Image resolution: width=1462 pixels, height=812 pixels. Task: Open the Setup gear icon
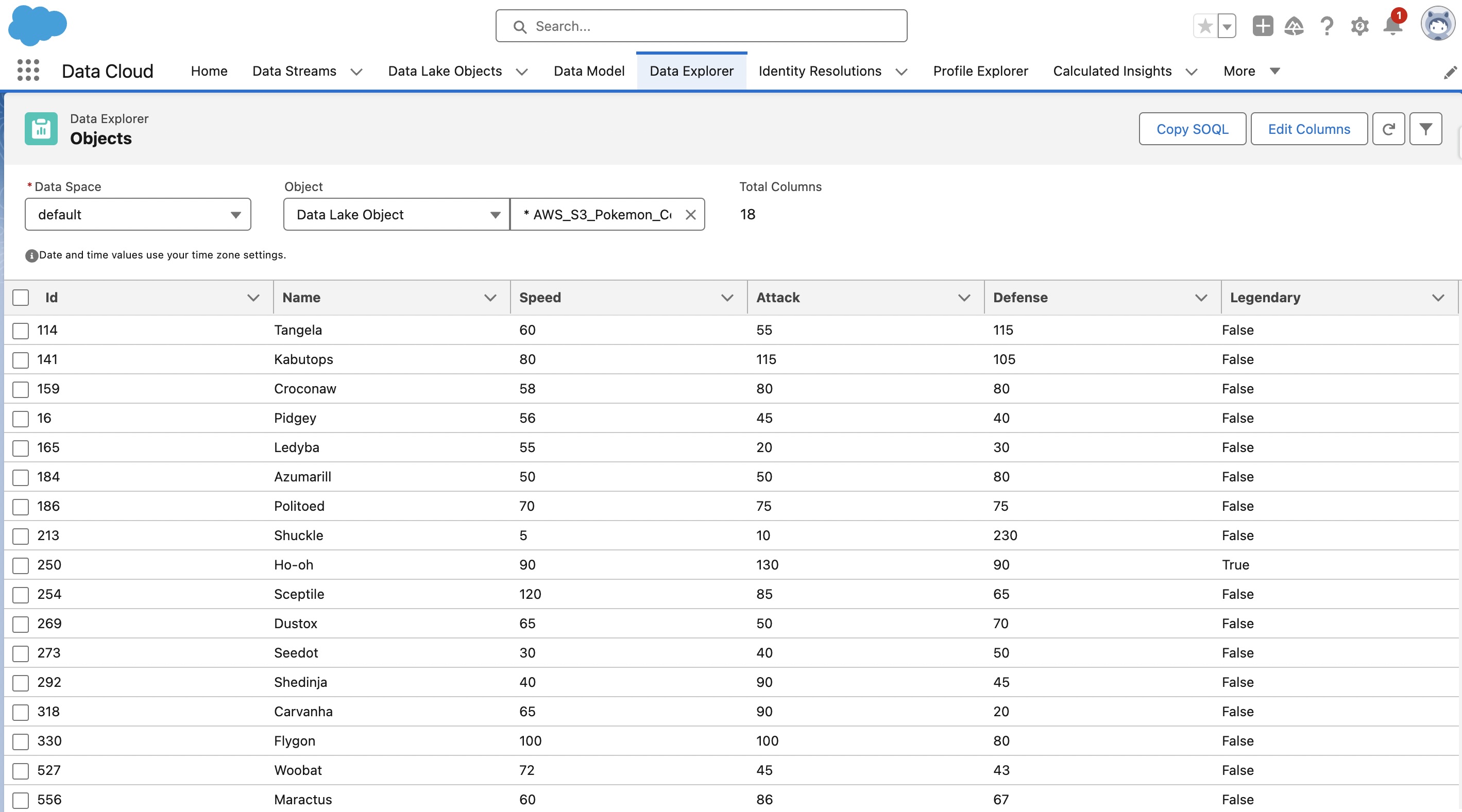(1360, 26)
